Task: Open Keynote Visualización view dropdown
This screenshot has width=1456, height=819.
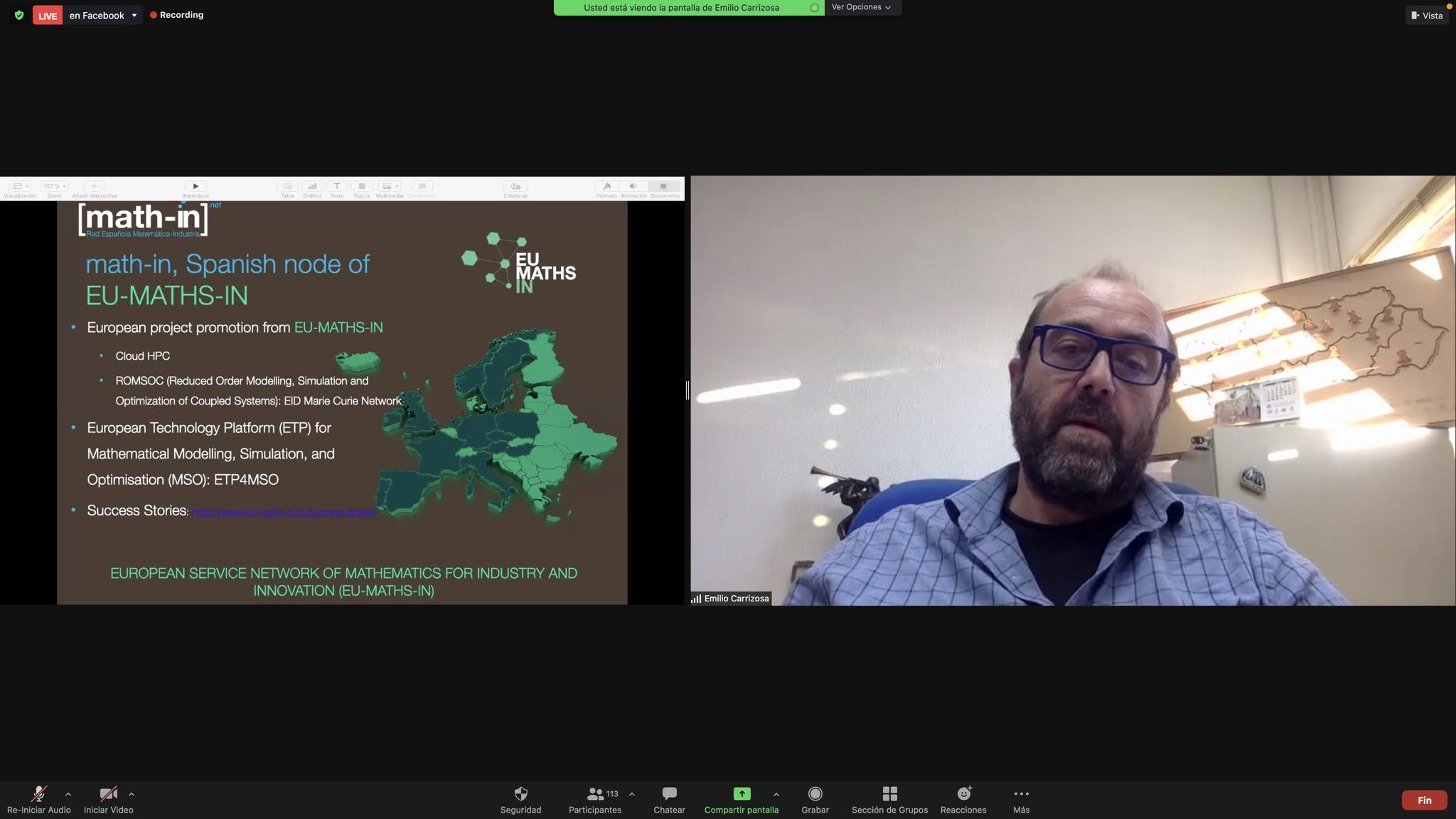Action: [x=21, y=187]
